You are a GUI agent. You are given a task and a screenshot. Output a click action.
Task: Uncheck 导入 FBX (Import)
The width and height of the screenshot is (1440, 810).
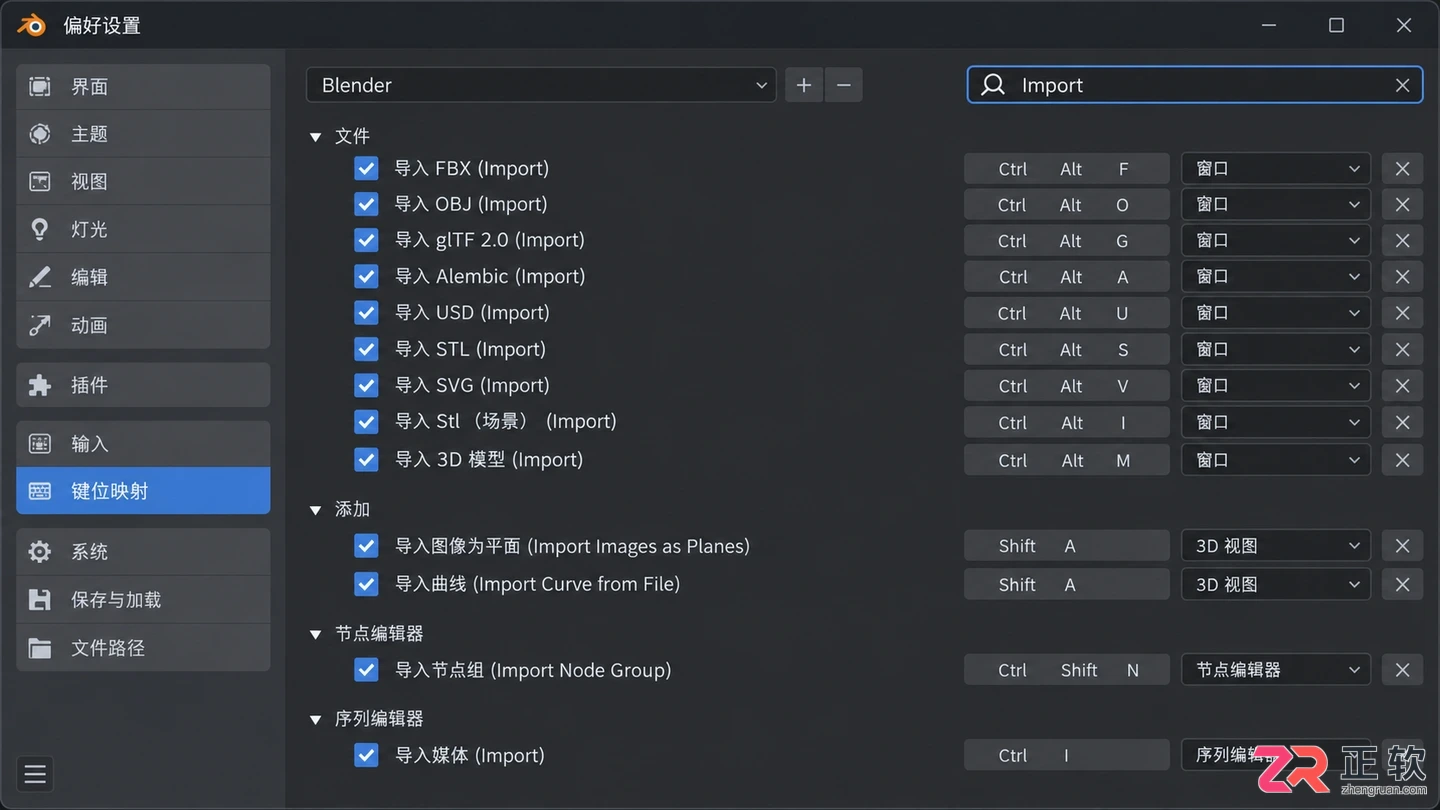click(x=367, y=168)
